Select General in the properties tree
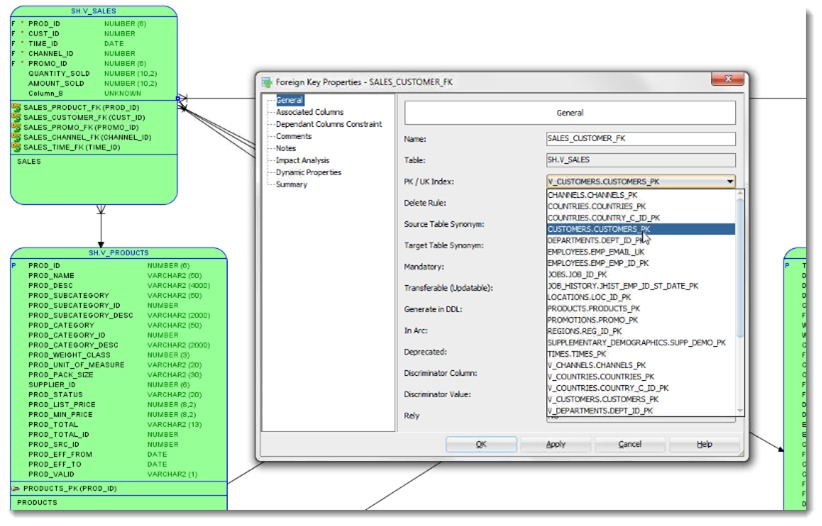Image resolution: width=822 pixels, height=526 pixels. [289, 100]
